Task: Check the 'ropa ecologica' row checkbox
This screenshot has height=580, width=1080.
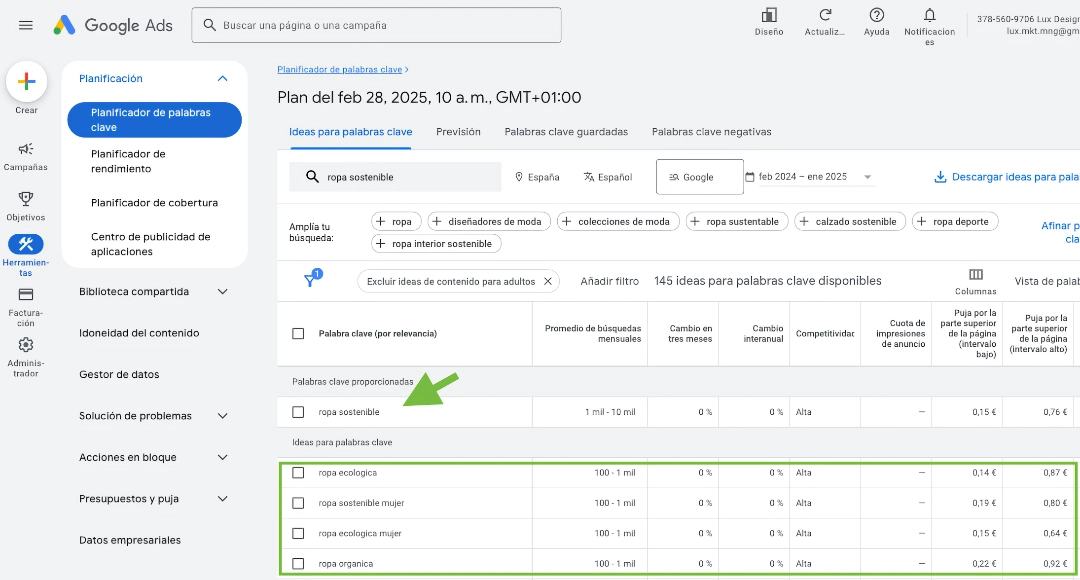Action: (298, 473)
